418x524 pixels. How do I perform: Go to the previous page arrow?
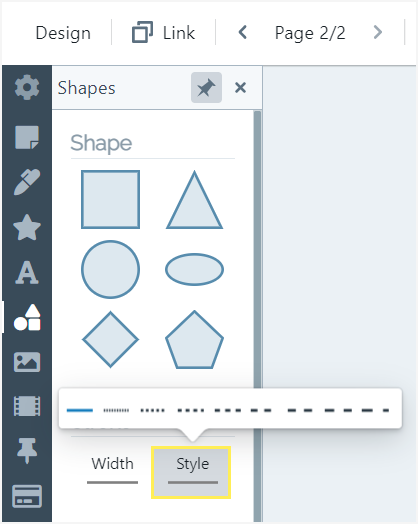(243, 32)
